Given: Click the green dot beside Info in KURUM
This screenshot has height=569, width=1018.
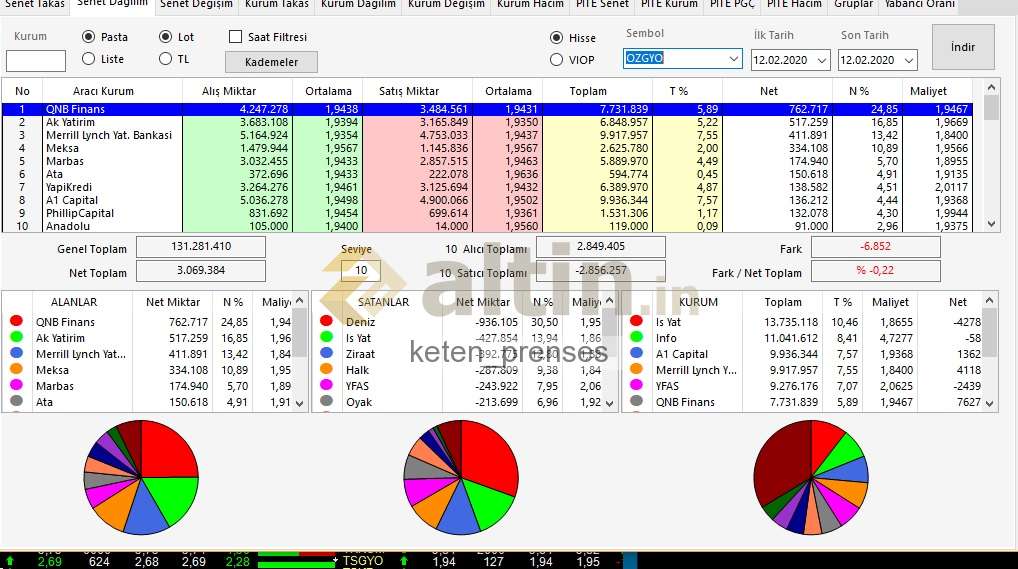Looking at the screenshot, I should (636, 336).
